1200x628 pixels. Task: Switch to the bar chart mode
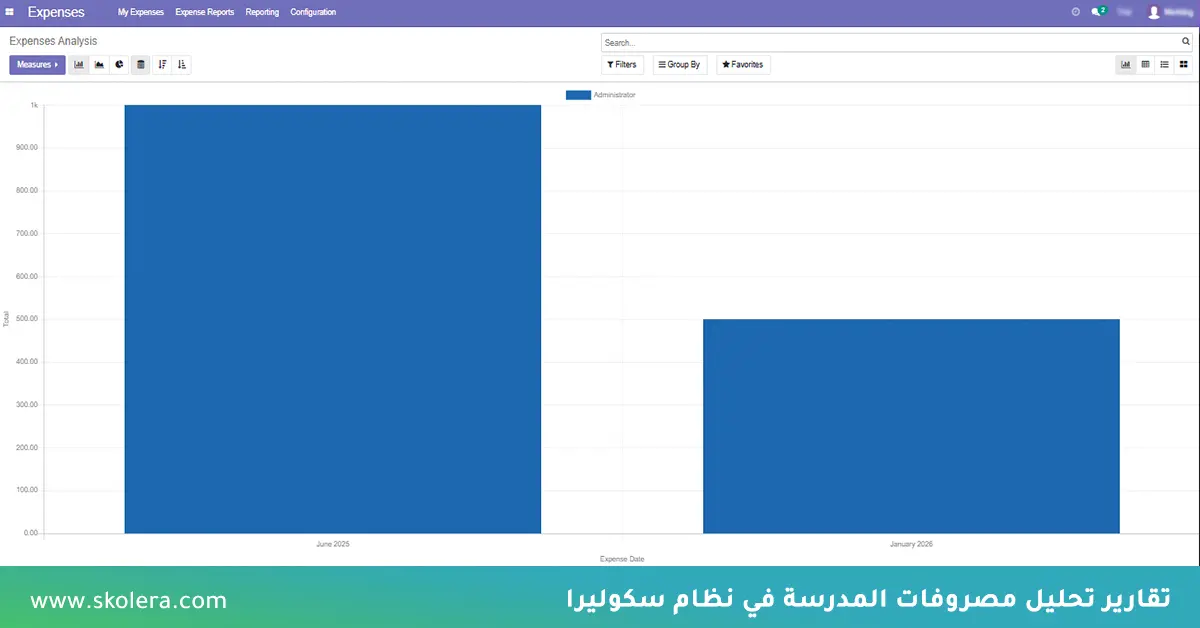pyautogui.click(x=79, y=64)
